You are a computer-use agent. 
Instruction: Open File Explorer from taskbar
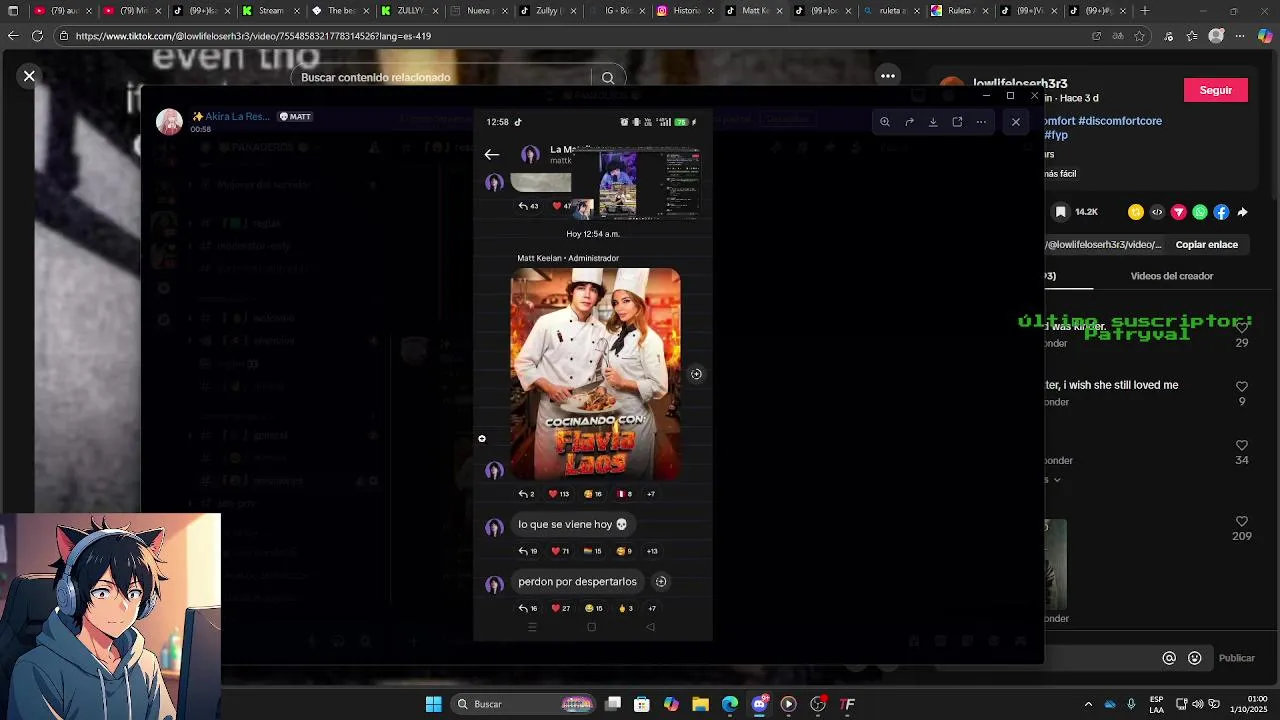(x=700, y=704)
